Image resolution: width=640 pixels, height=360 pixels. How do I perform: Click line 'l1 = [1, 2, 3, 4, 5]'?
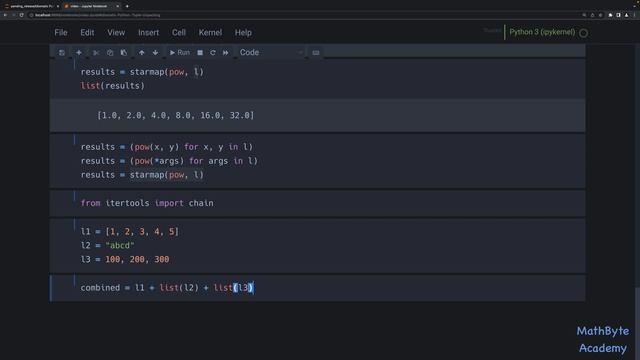coord(129,232)
